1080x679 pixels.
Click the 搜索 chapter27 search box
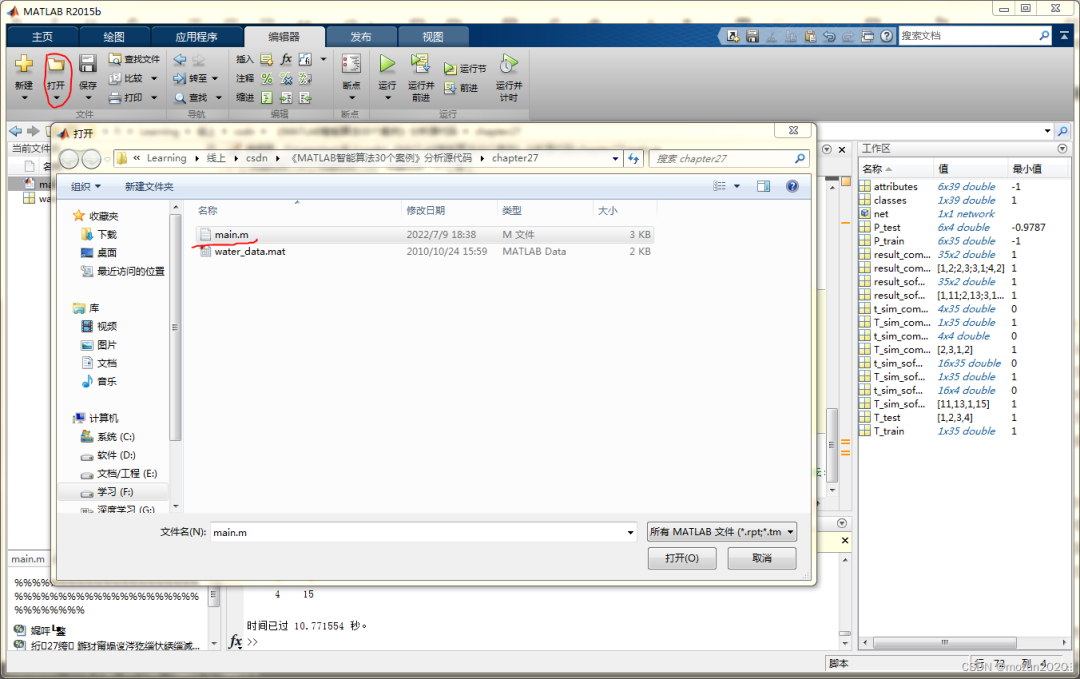pos(729,158)
